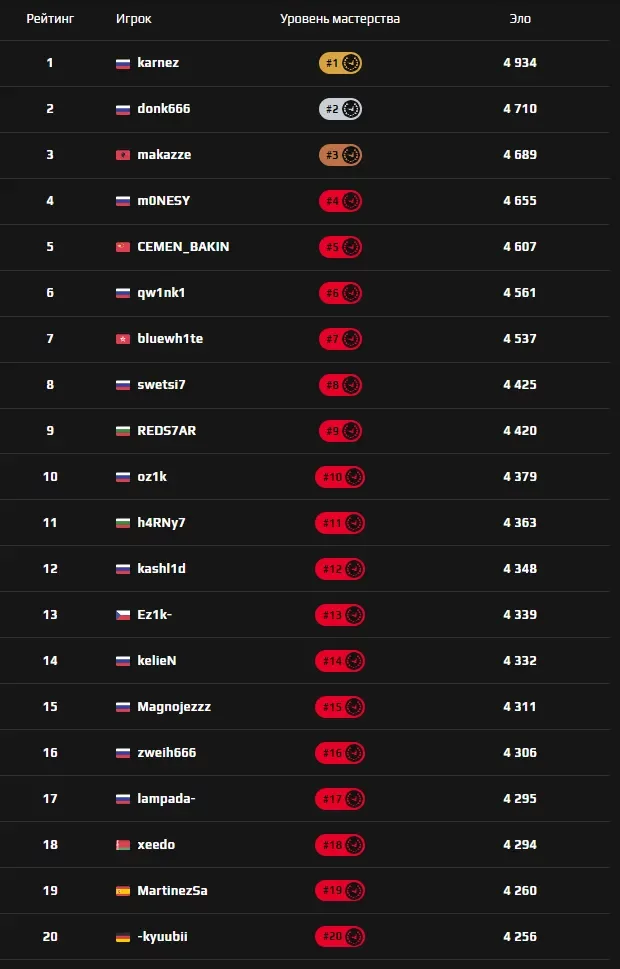Click the silver #2 skill level badge
Image resolution: width=620 pixels, height=969 pixels.
340,109
